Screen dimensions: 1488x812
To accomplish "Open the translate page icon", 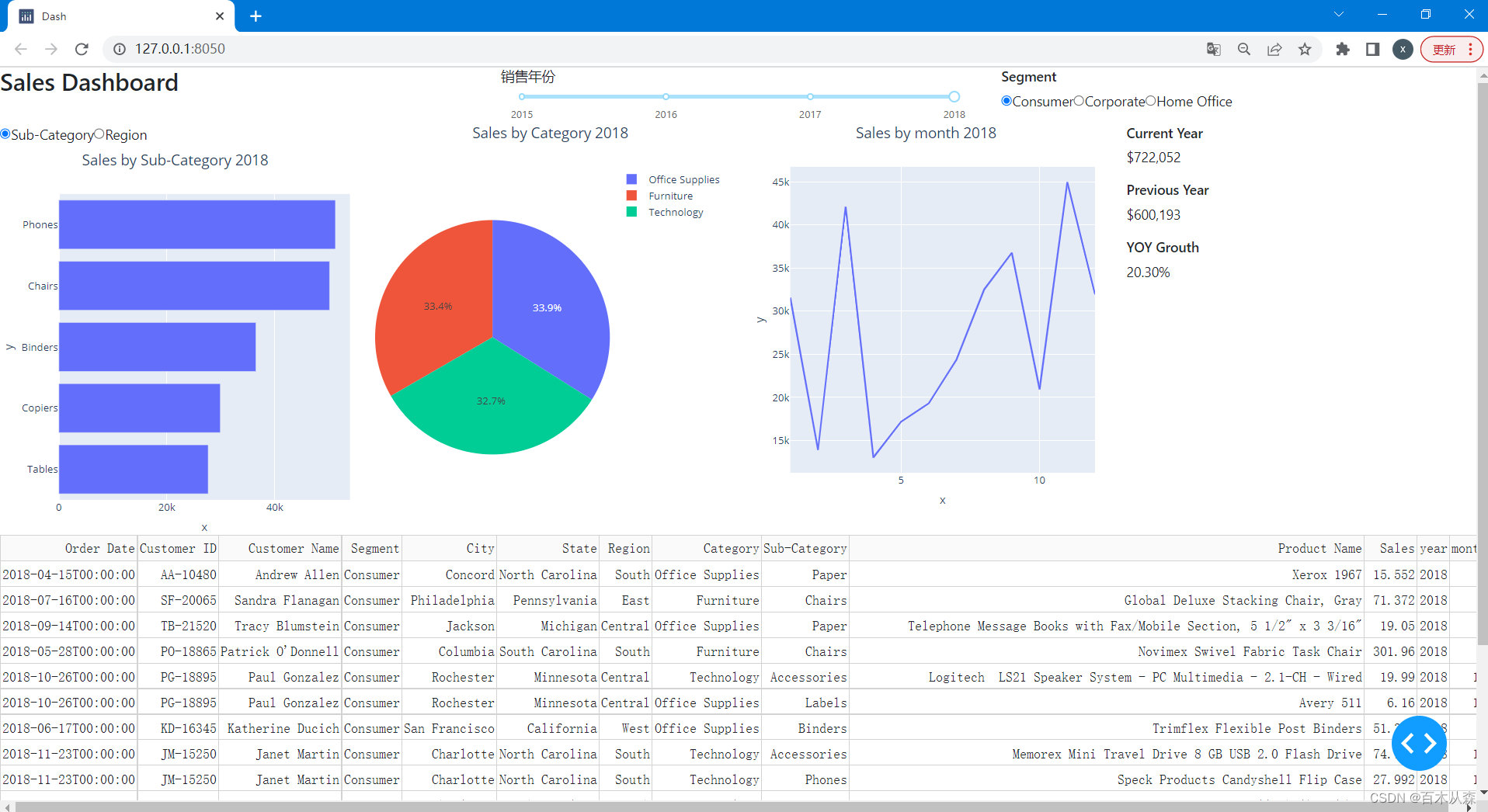I will coord(1214,49).
